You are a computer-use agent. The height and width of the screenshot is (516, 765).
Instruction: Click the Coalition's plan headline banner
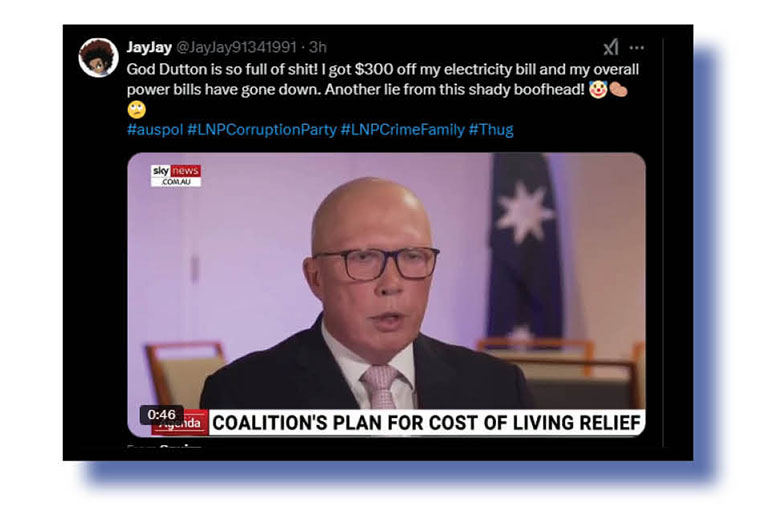click(426, 422)
